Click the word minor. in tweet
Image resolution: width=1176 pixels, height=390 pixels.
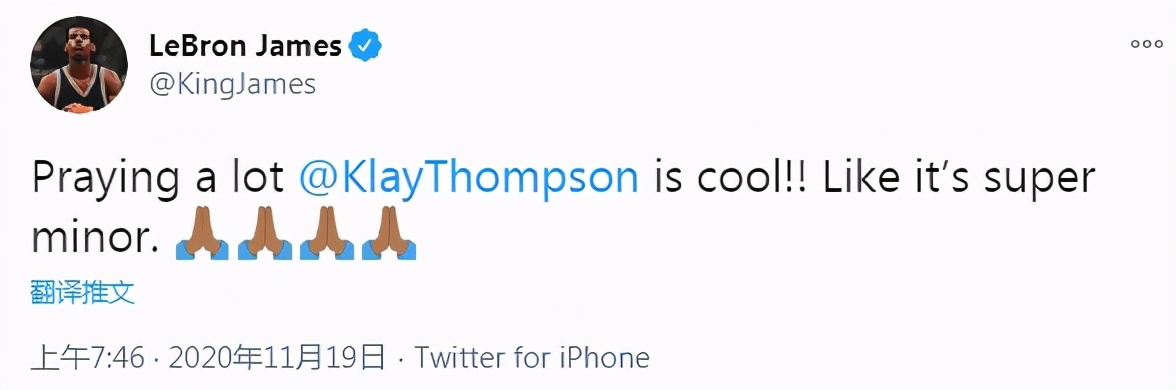96,238
